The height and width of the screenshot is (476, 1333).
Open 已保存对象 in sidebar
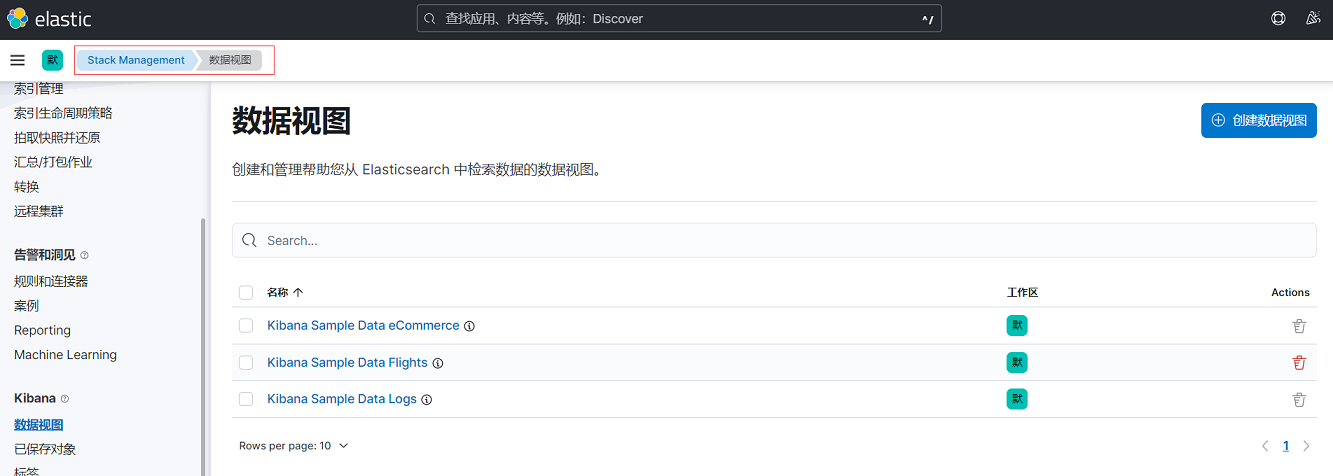click(45, 449)
